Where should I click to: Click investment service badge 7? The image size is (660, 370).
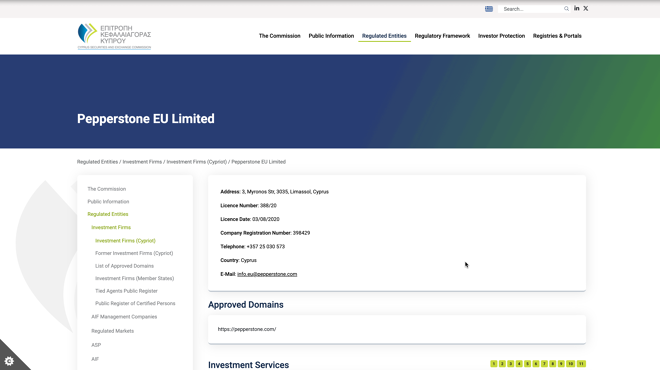coord(544,364)
